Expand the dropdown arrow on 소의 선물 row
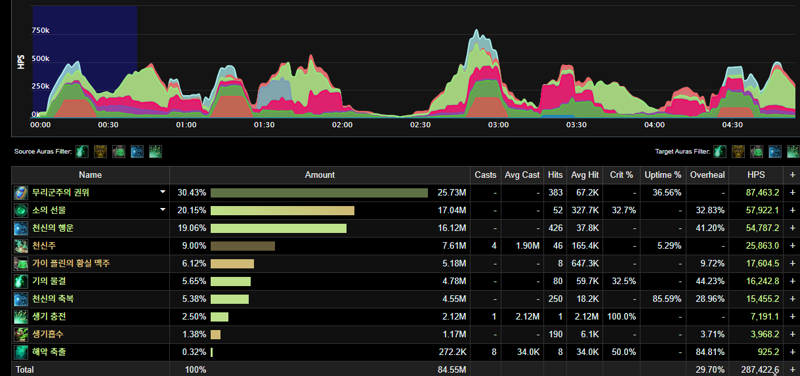 tap(163, 209)
